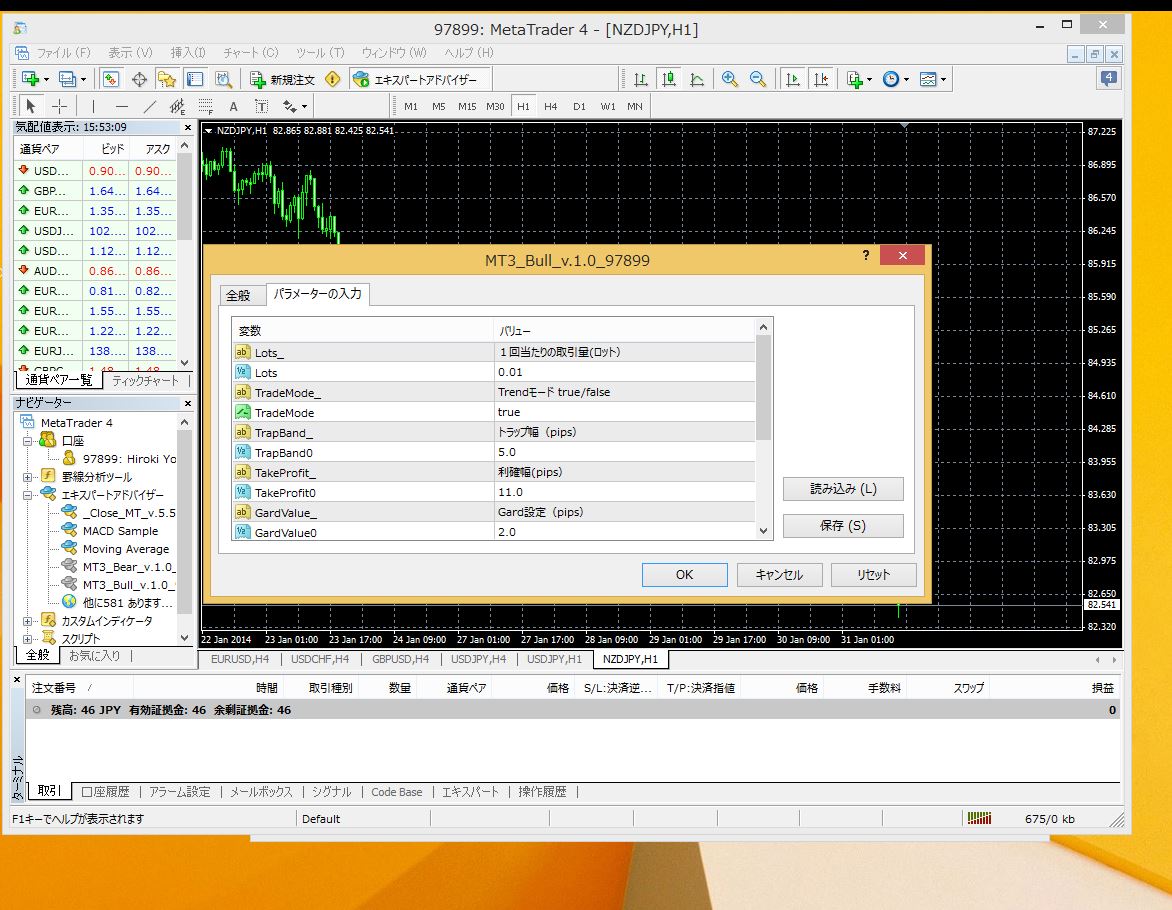The height and width of the screenshot is (910, 1172).
Task: Click the リセット button
Action: pos(873,574)
